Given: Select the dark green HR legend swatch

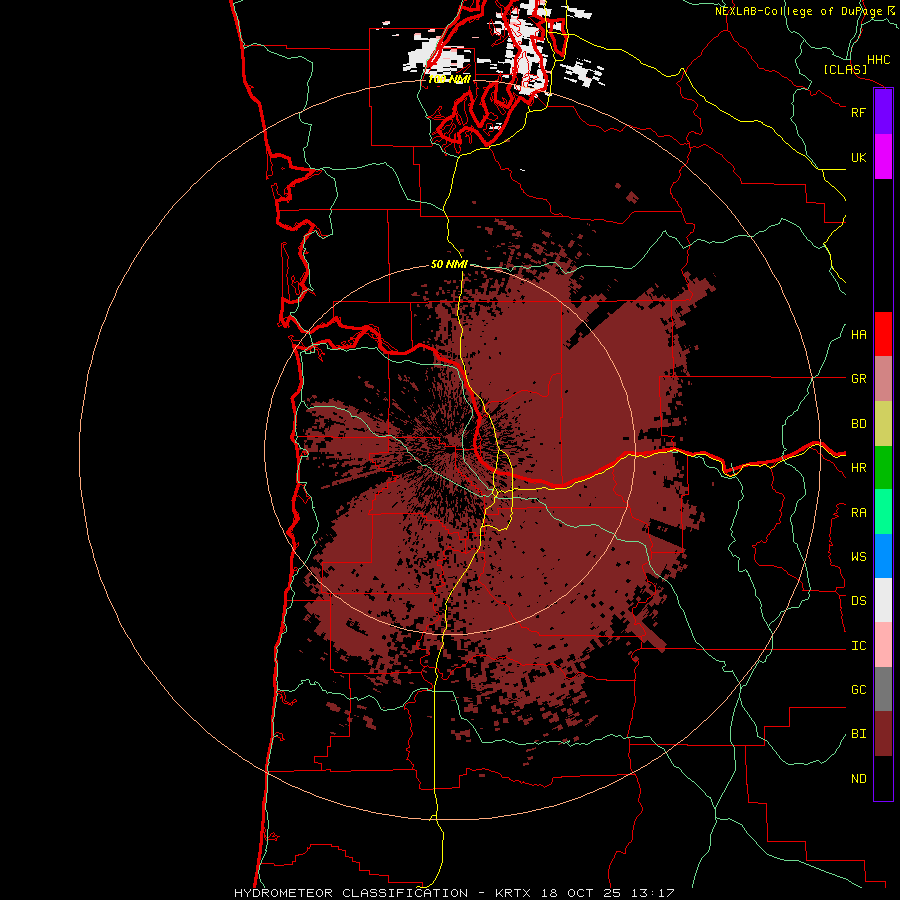Looking at the screenshot, I should point(883,468).
